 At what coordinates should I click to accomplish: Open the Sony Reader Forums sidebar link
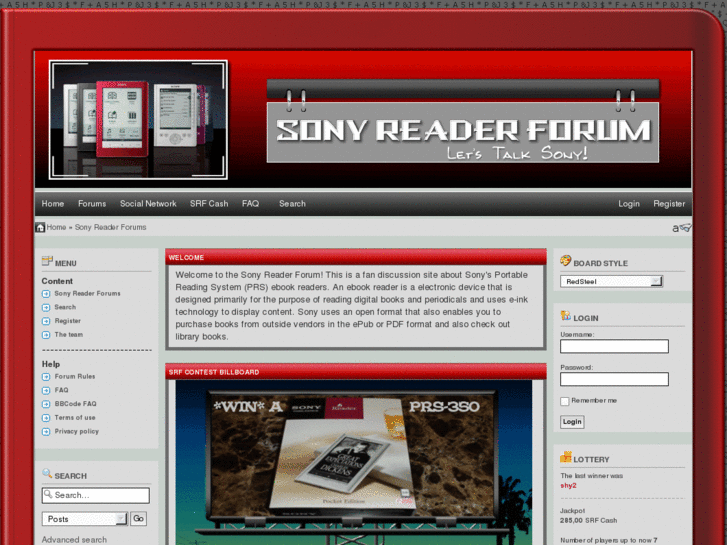coord(87,294)
